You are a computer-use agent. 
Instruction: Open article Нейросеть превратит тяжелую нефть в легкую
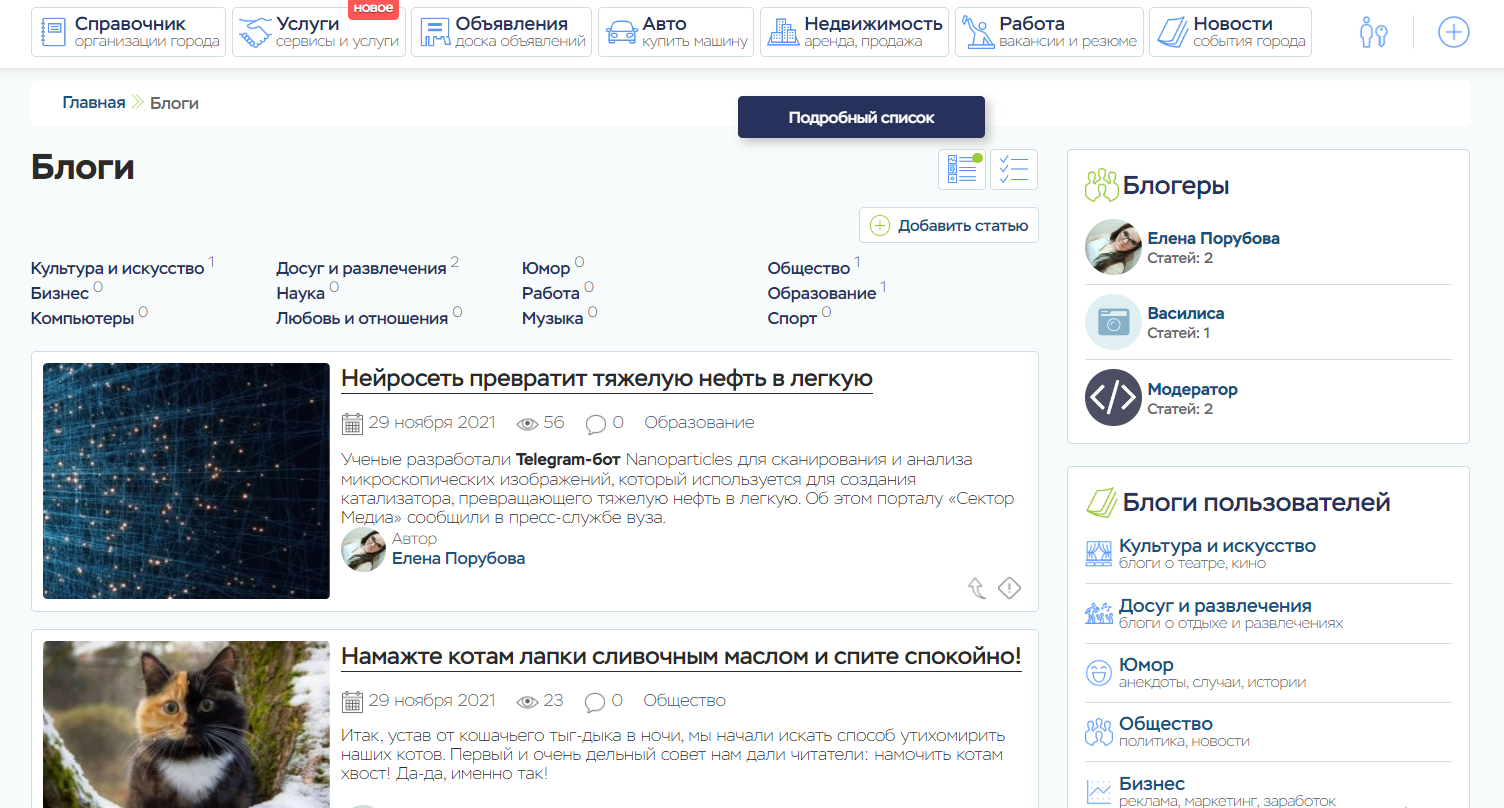click(606, 379)
